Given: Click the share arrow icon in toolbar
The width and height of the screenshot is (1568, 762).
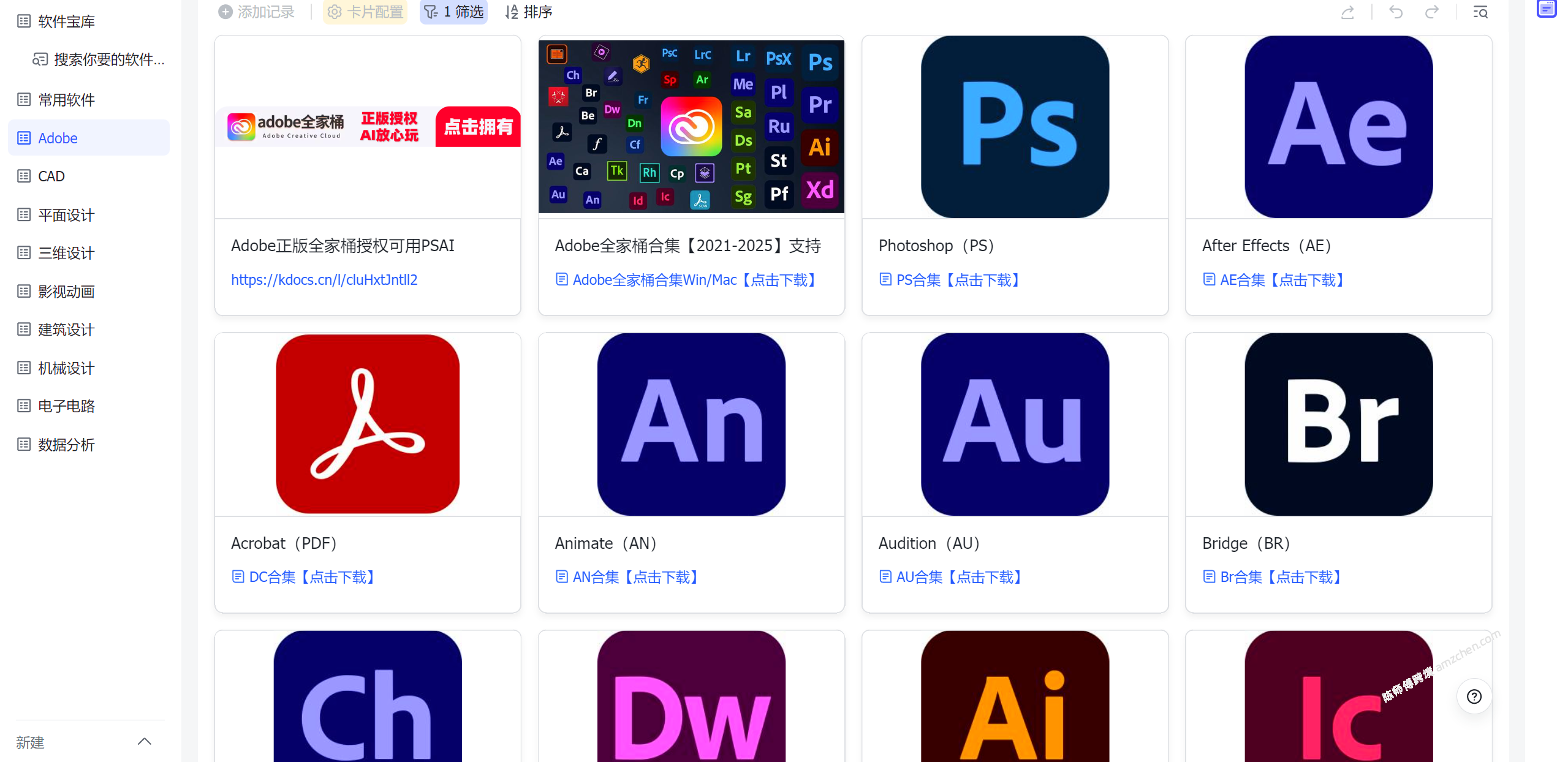Looking at the screenshot, I should click(1347, 12).
